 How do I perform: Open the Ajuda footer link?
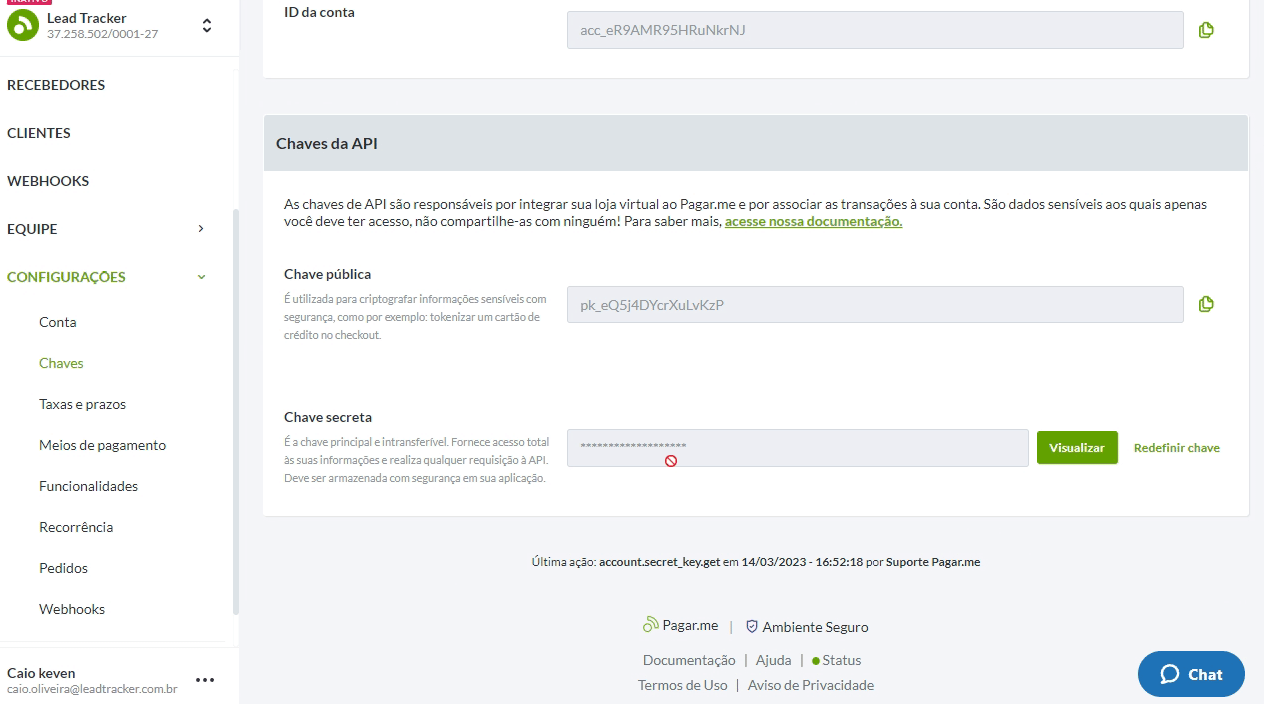(x=773, y=660)
